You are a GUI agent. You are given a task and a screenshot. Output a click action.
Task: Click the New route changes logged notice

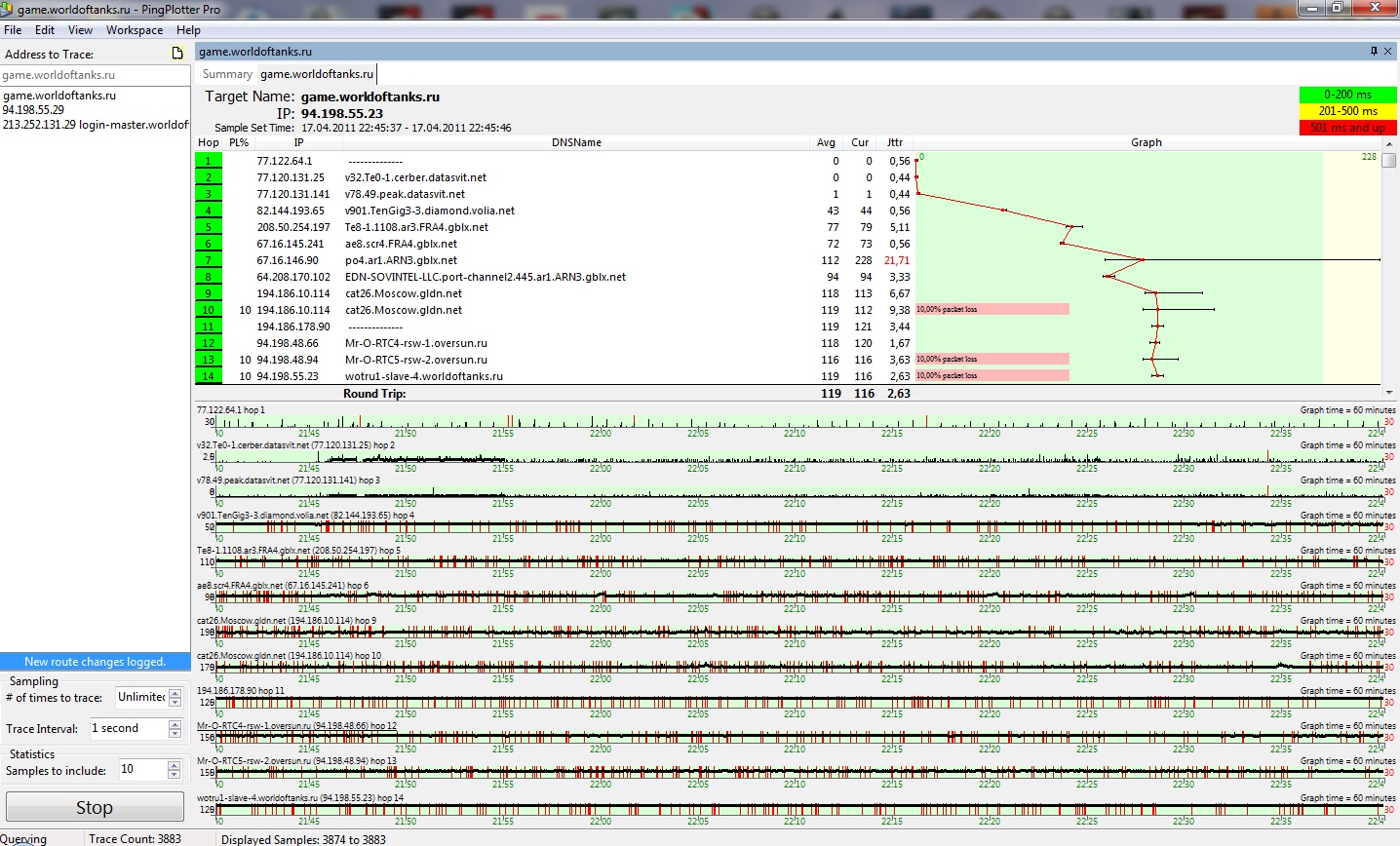(95, 662)
